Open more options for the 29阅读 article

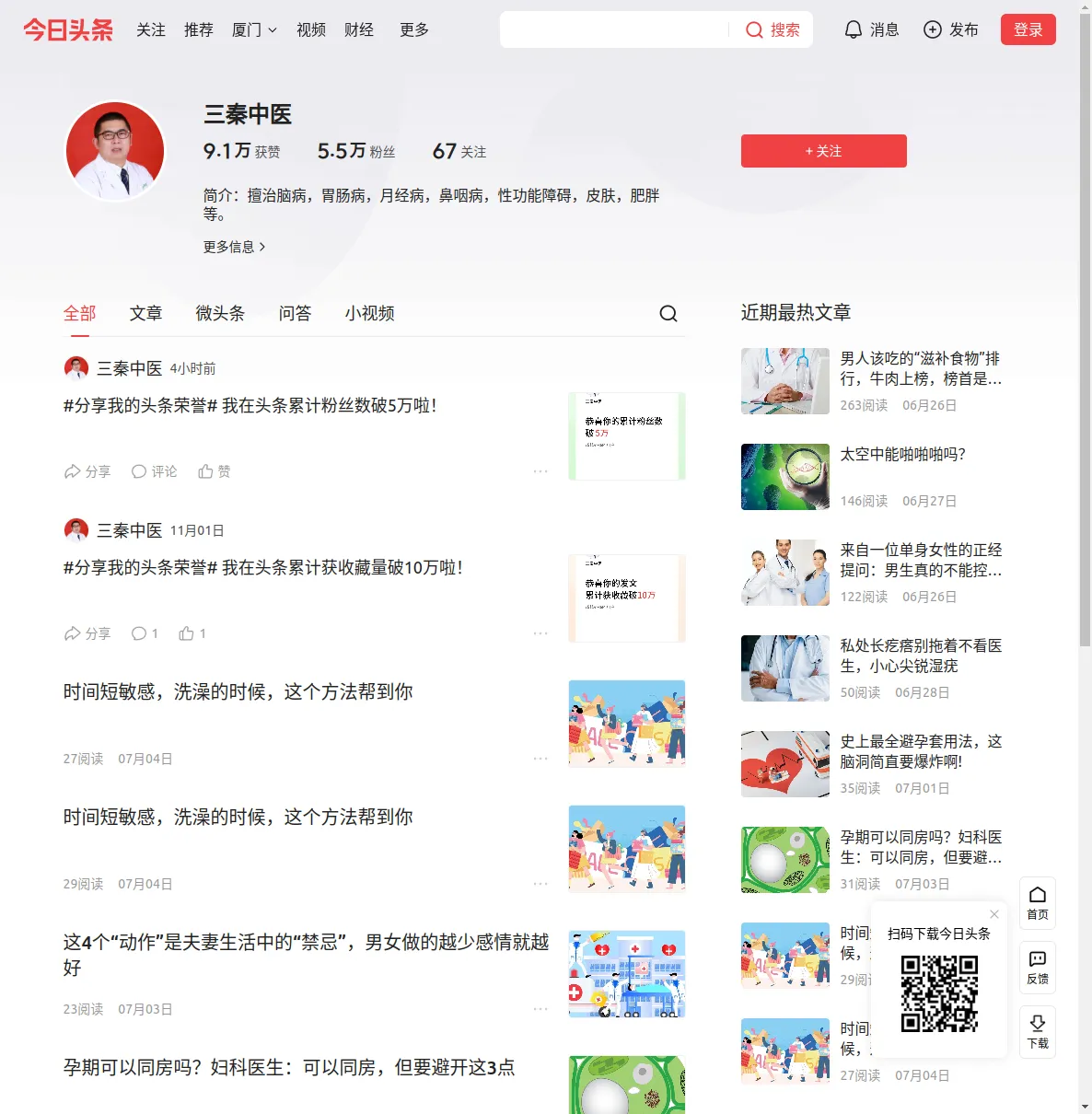(x=540, y=884)
